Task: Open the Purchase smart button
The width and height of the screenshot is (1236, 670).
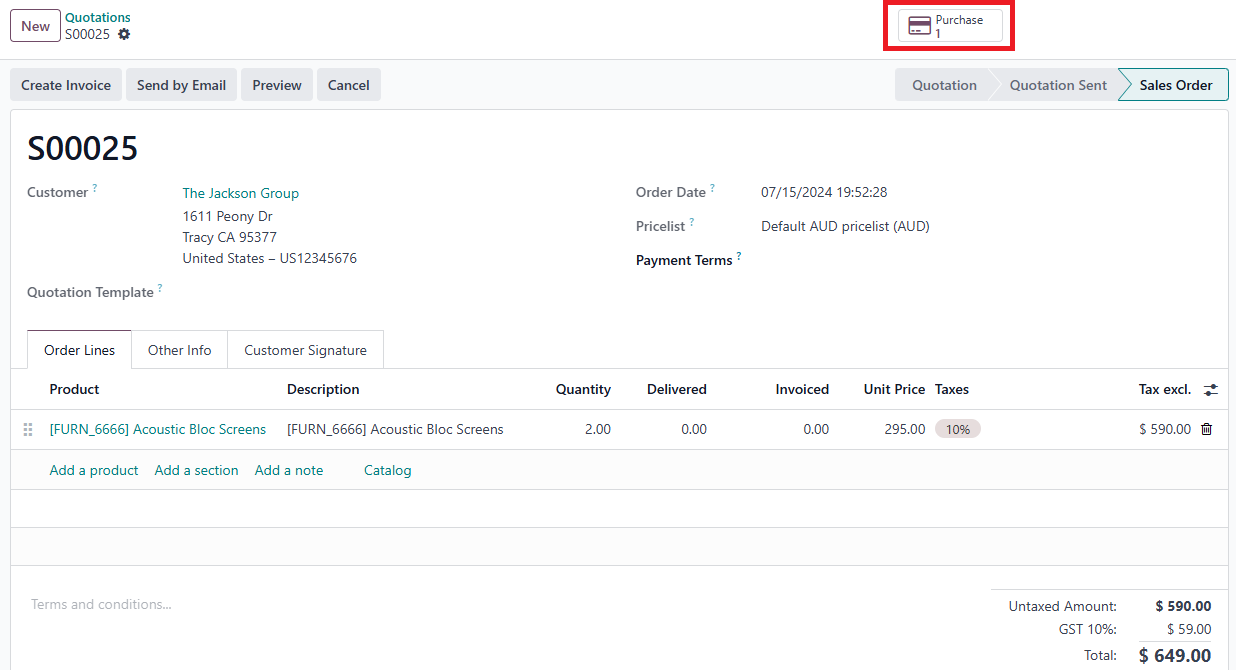Action: pos(949,26)
